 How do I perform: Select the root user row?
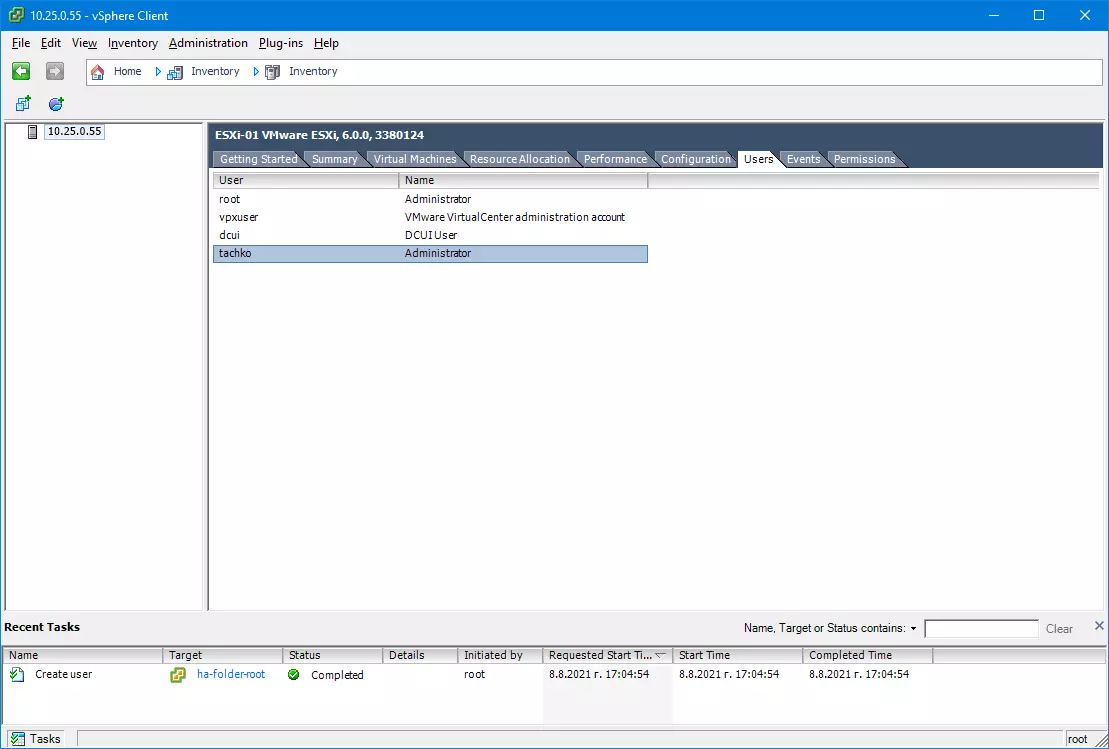pyautogui.click(x=430, y=199)
